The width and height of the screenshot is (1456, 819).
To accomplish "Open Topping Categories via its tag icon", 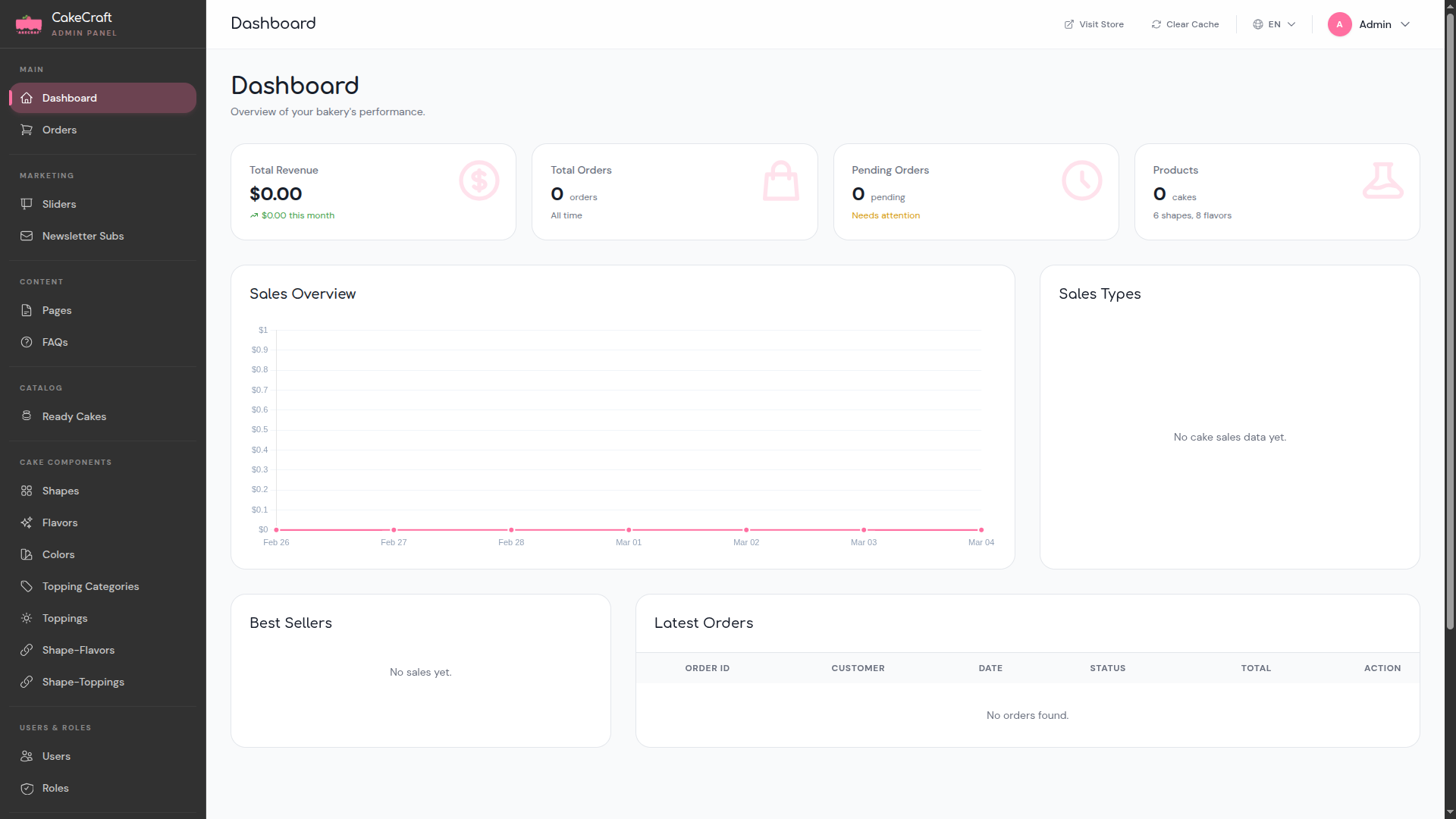I will tap(27, 586).
